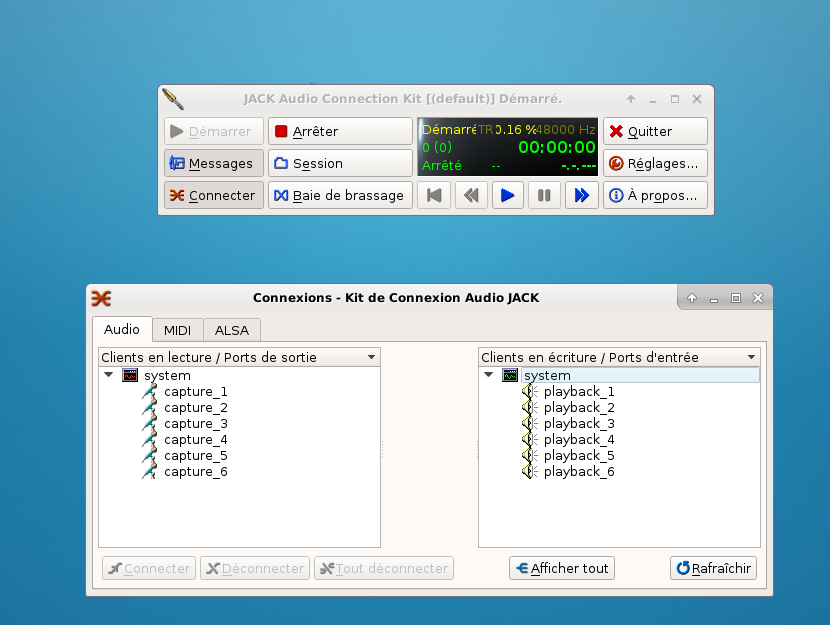Click the Déconnecter button
Image resolution: width=830 pixels, height=625 pixels.
[x=255, y=568]
